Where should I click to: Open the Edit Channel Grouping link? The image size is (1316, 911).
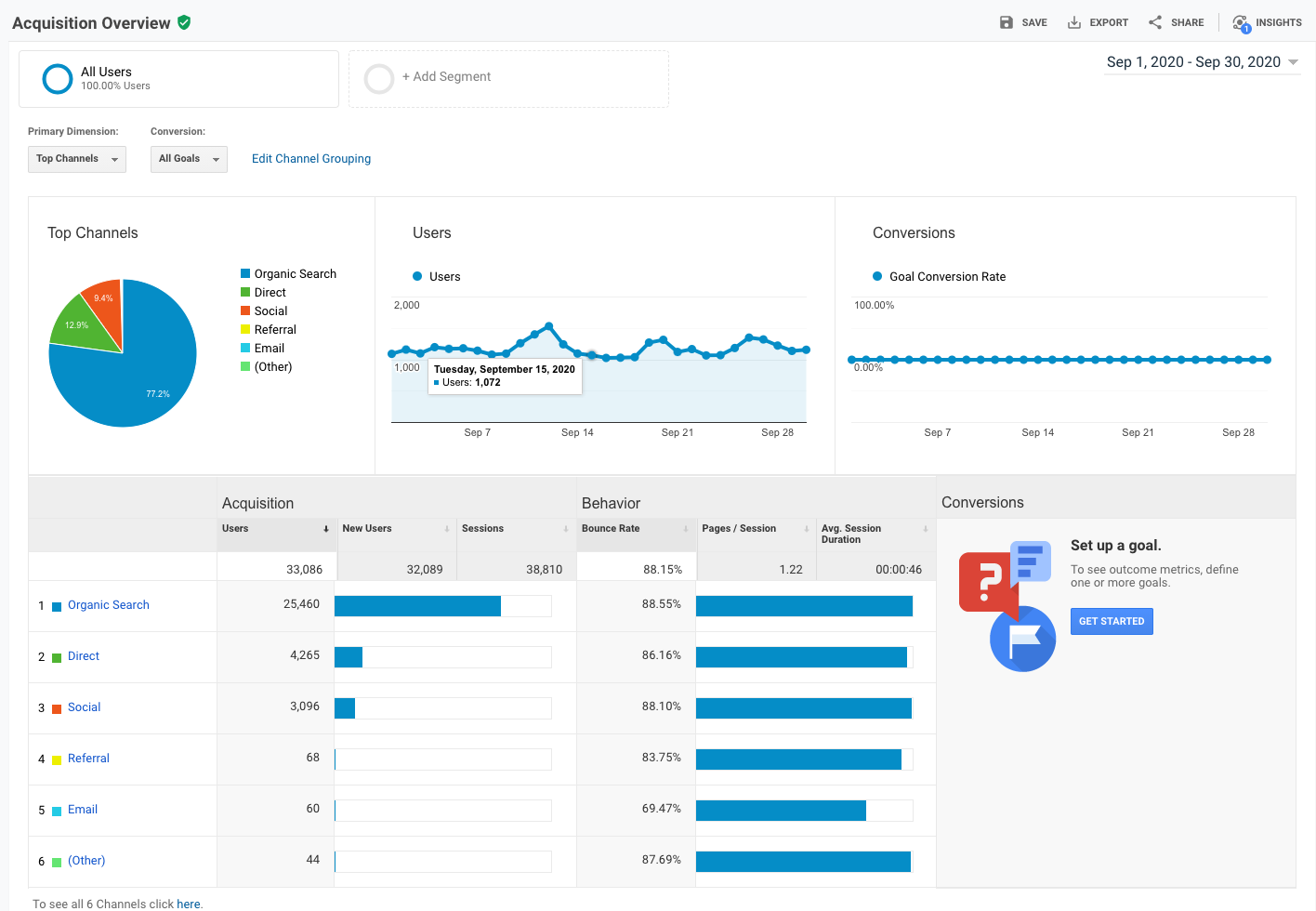311,159
